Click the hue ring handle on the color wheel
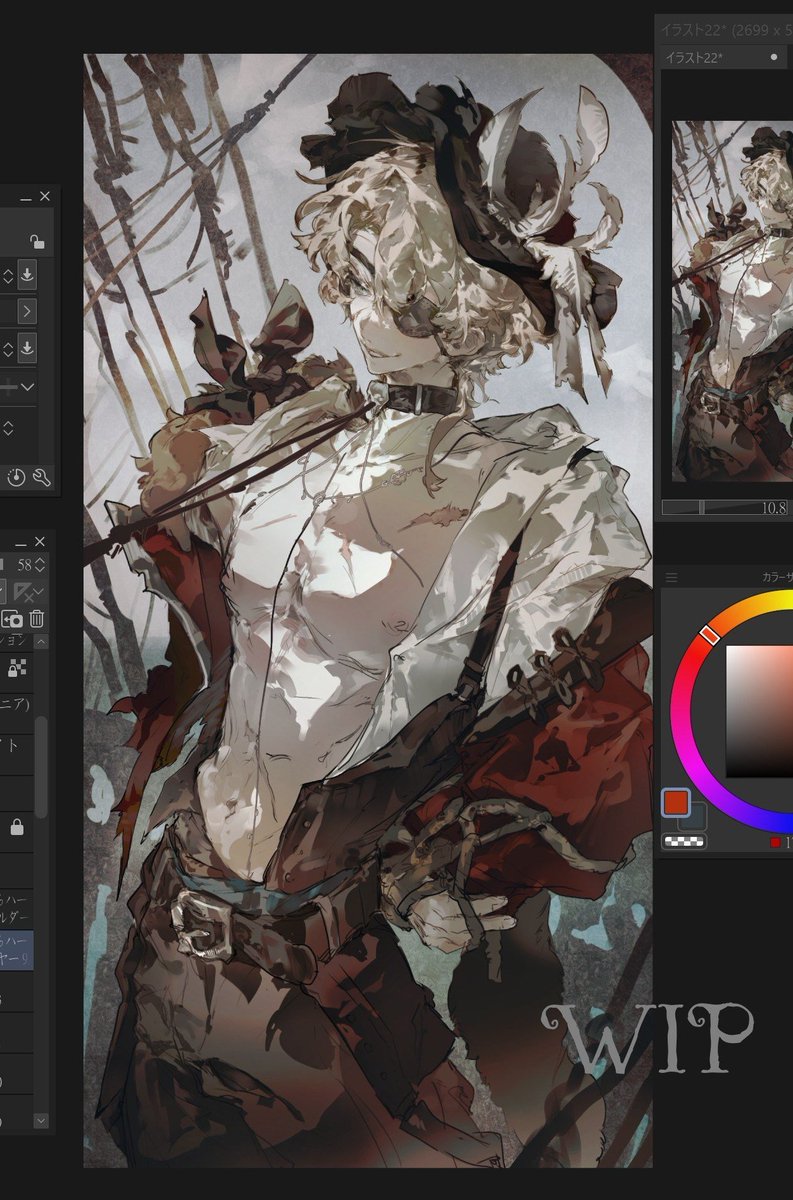793x1200 pixels. pyautogui.click(x=709, y=634)
